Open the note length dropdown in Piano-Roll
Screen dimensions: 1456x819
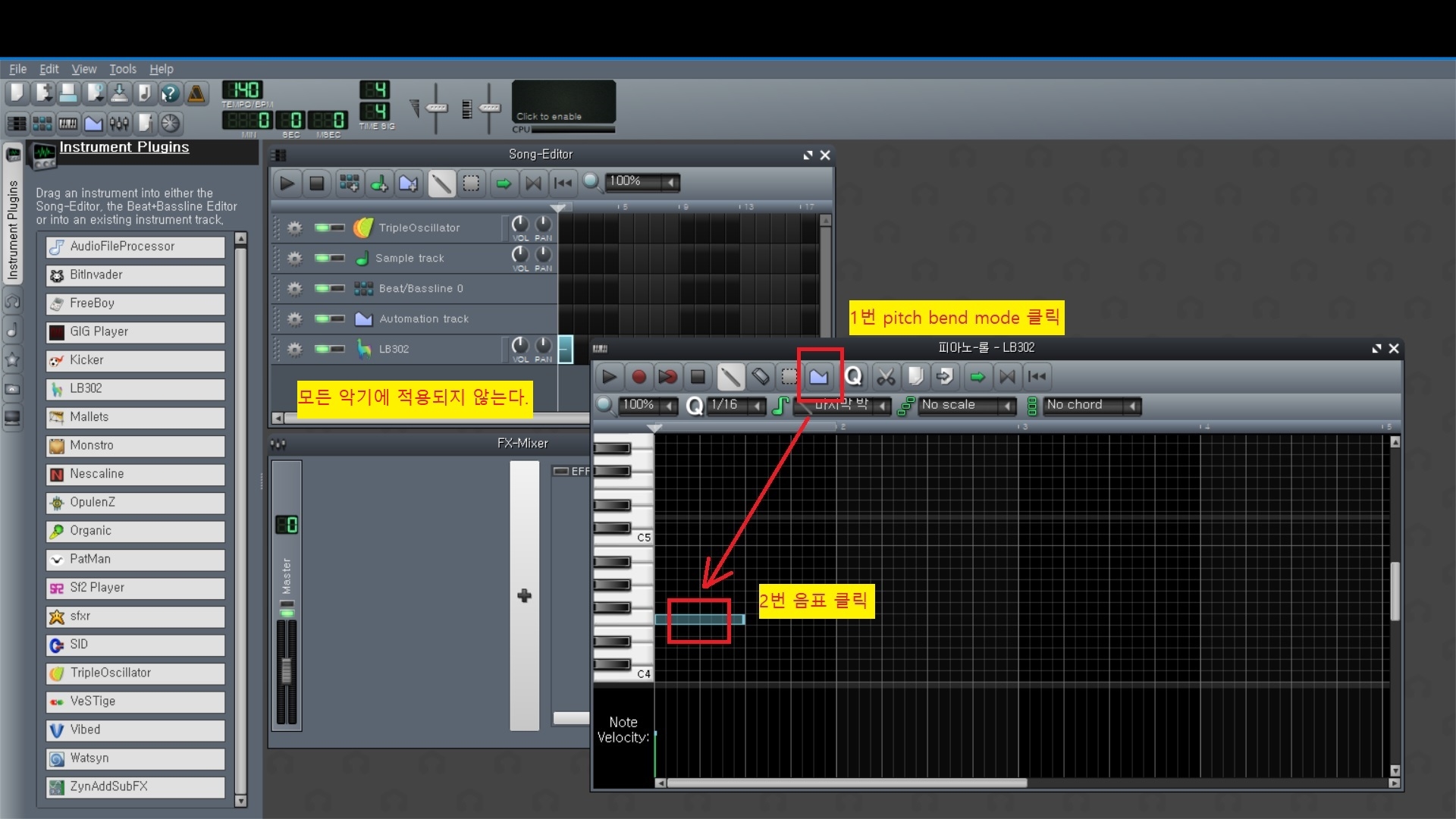[842, 405]
